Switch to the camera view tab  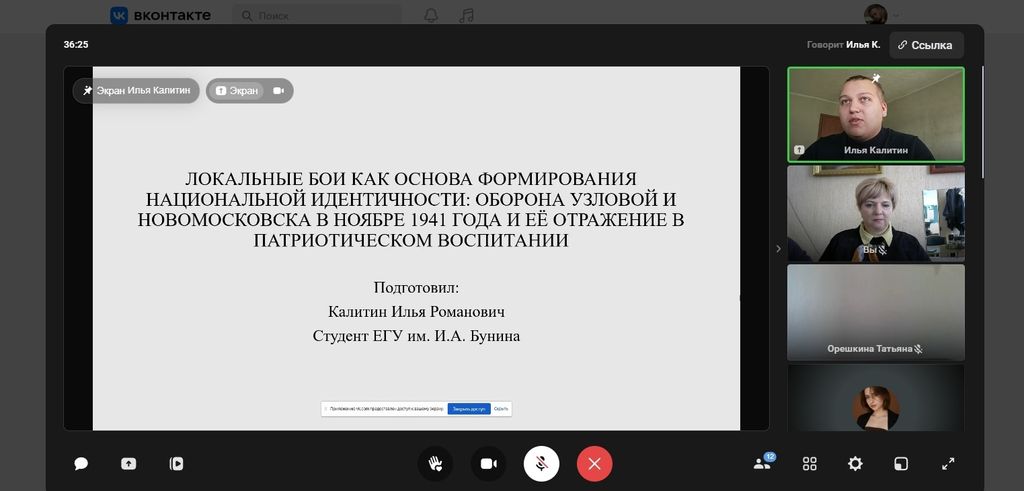point(278,91)
